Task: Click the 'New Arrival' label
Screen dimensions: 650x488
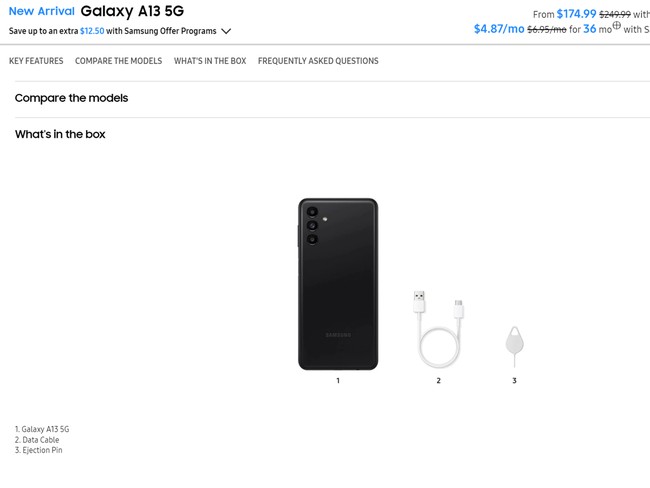Action: pos(42,11)
